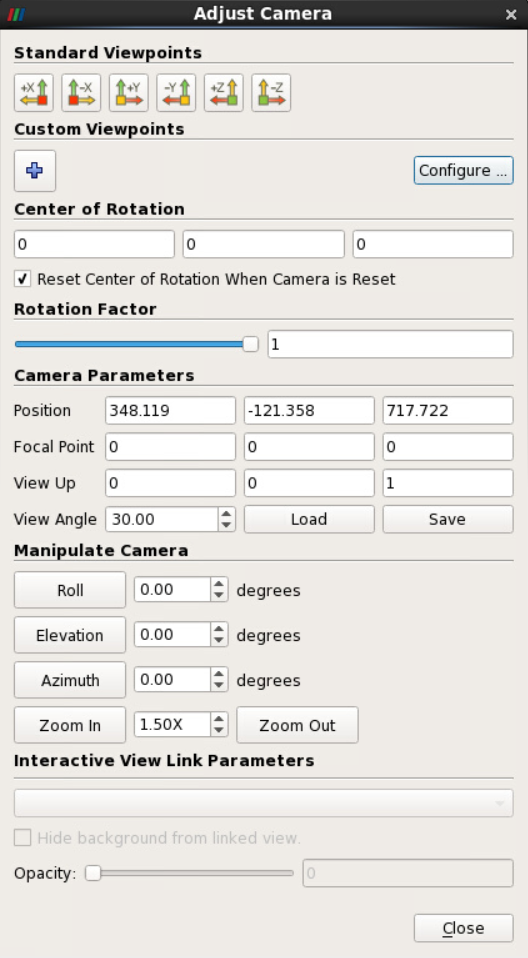Click the Azimuth degrees value field

[173, 680]
